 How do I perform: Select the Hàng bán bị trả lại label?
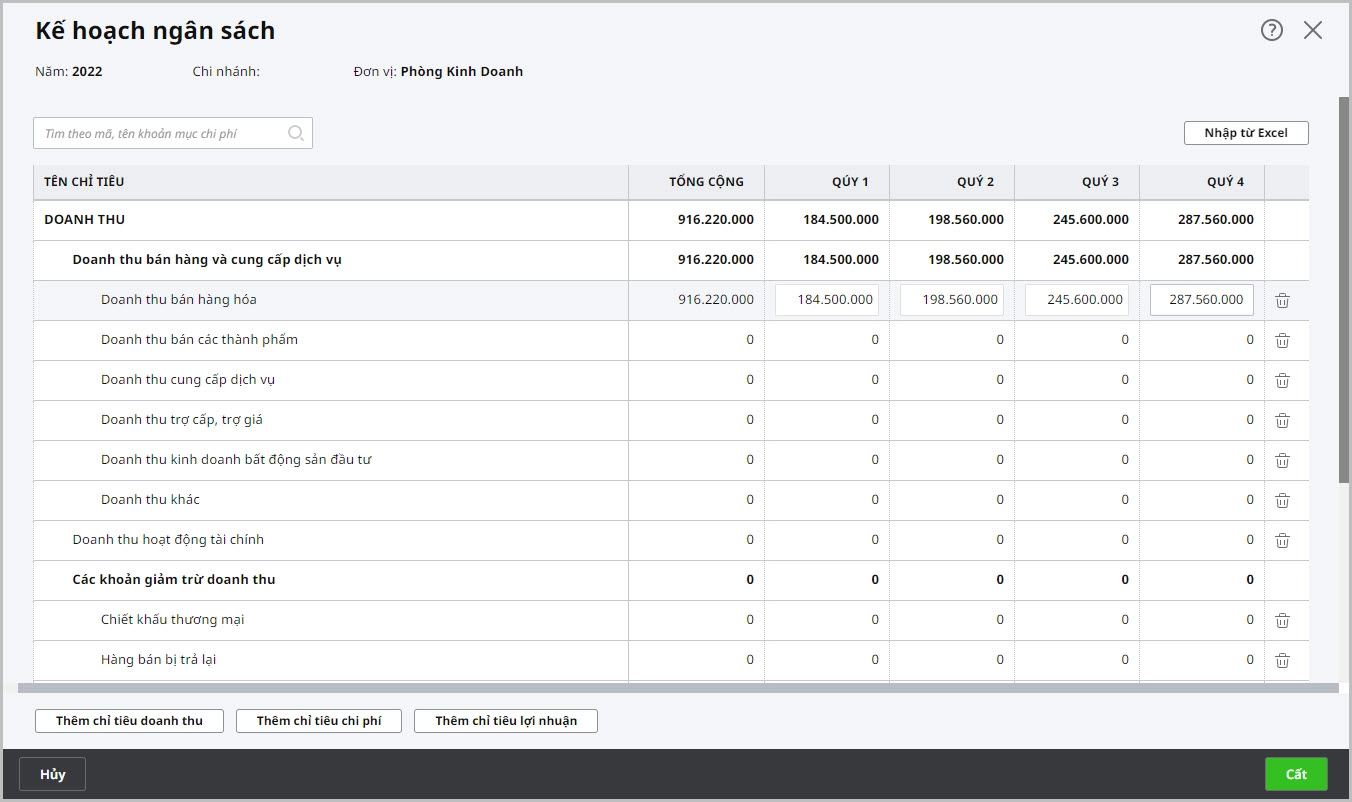click(158, 660)
